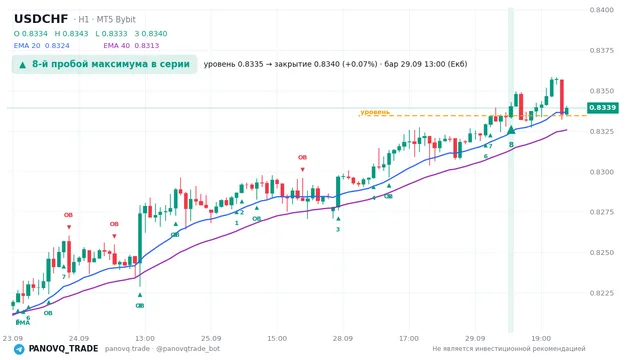640x360 pixels.
Task: Click the 0.8350 price axis label
Action: 601,91
